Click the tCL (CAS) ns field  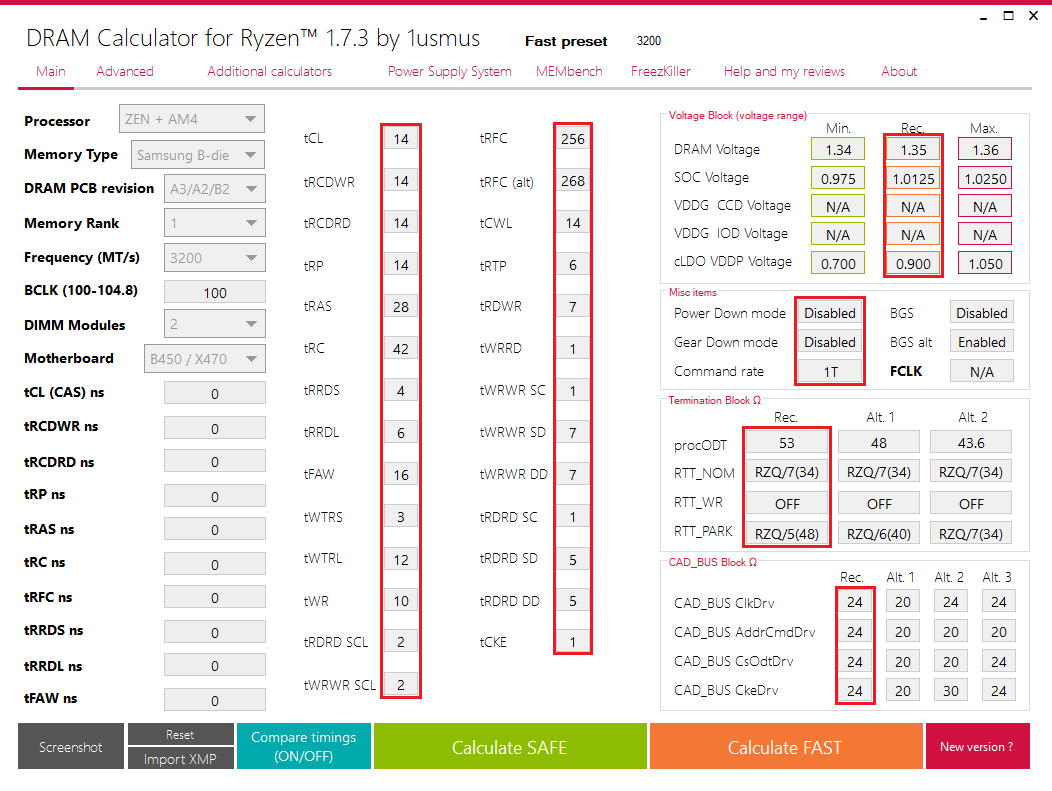(x=215, y=393)
